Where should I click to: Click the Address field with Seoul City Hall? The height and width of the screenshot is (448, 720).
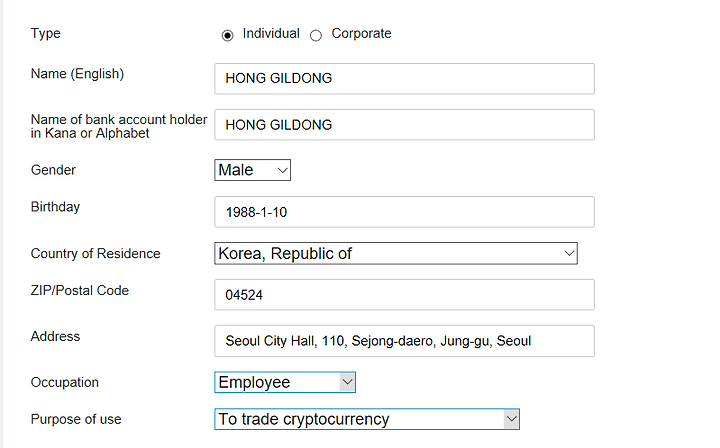(404, 341)
